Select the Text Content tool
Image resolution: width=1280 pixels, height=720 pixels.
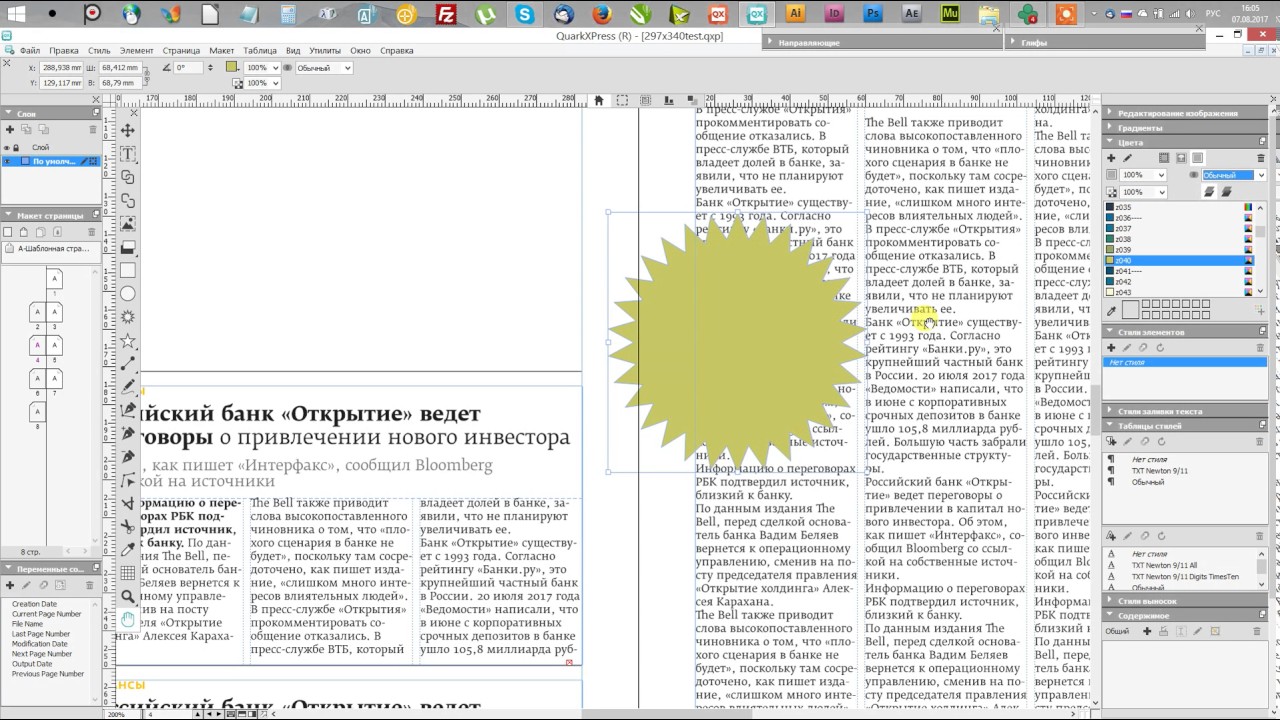click(128, 154)
